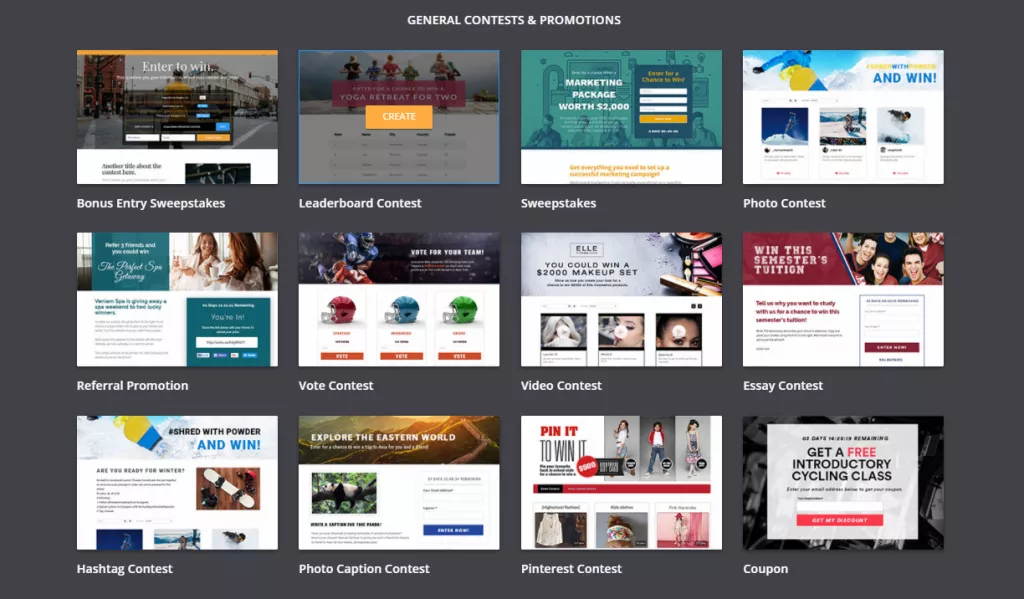Select the Photo Caption Contest template thumbnail
The width and height of the screenshot is (1024, 599).
click(399, 483)
